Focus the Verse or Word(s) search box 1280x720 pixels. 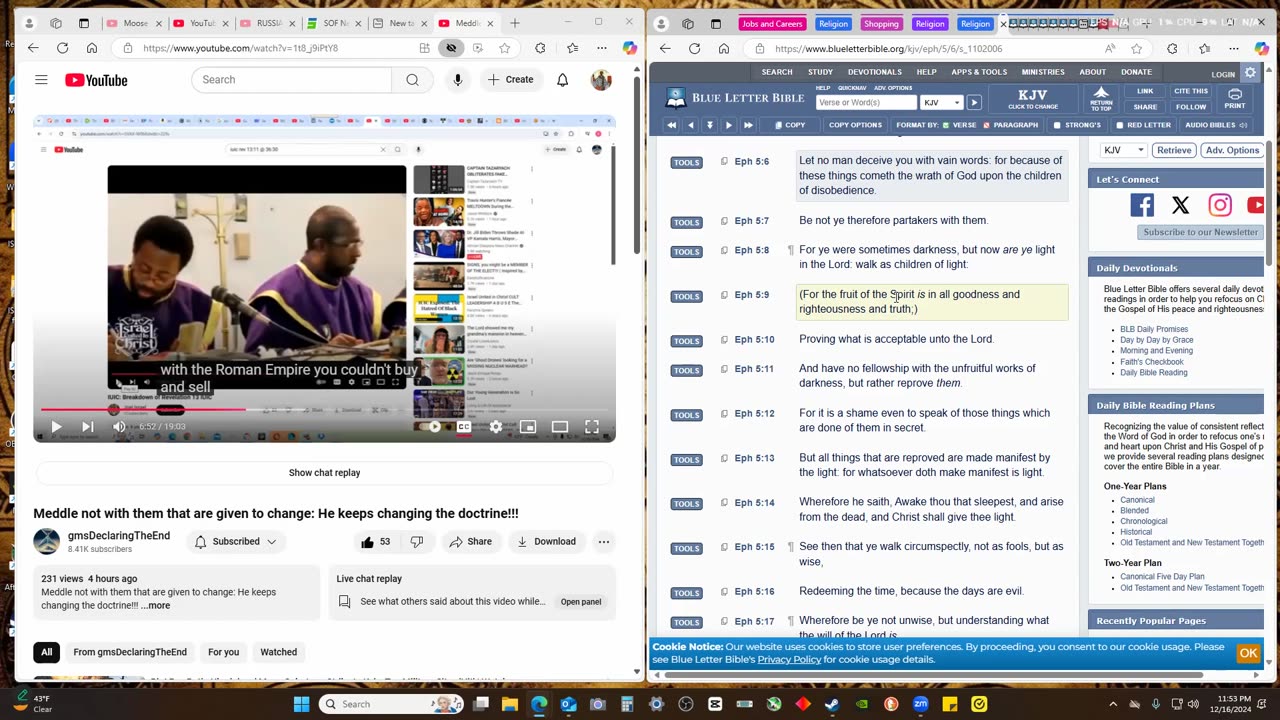(x=866, y=102)
